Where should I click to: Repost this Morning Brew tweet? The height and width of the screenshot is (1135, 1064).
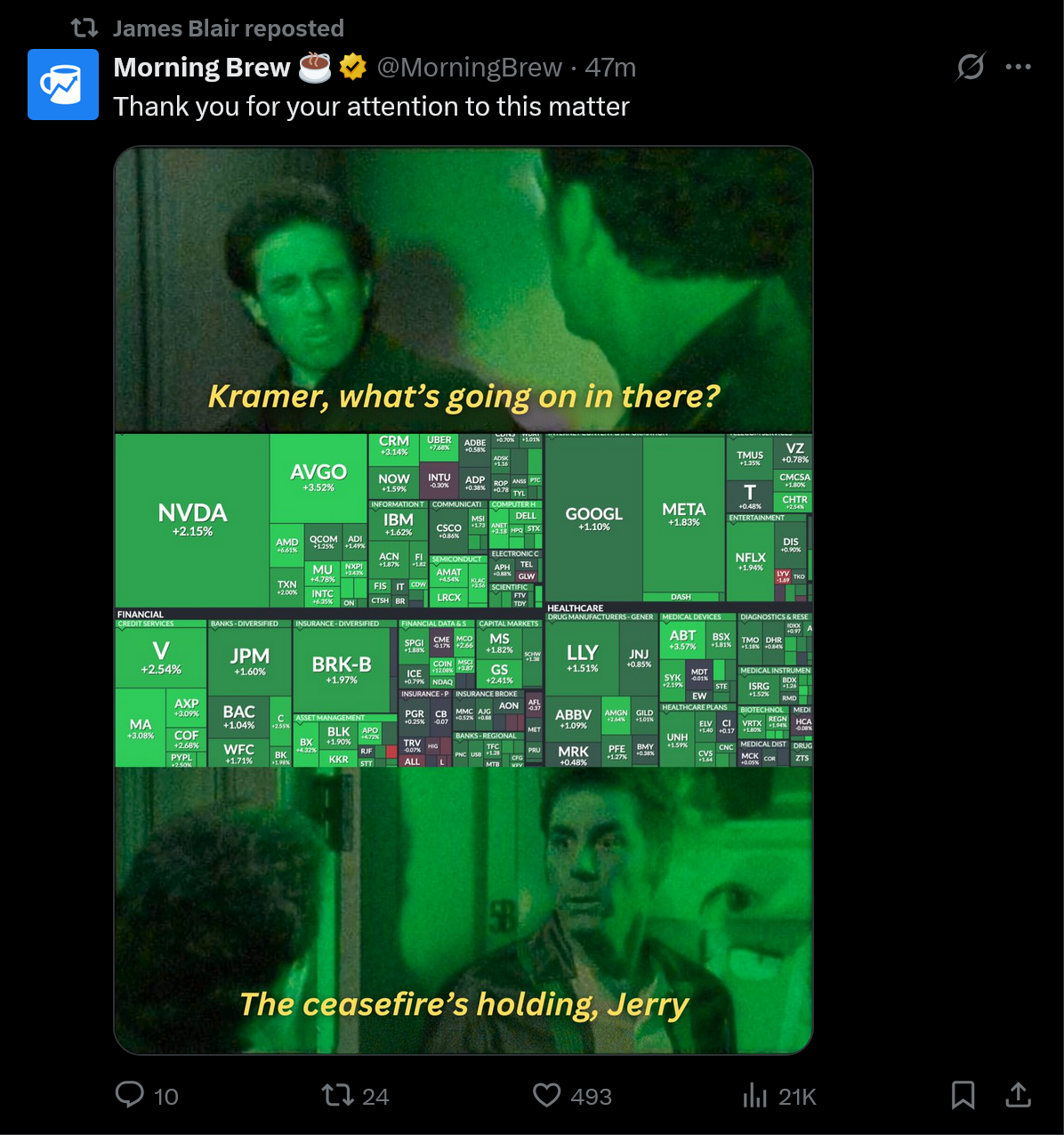point(338,1095)
